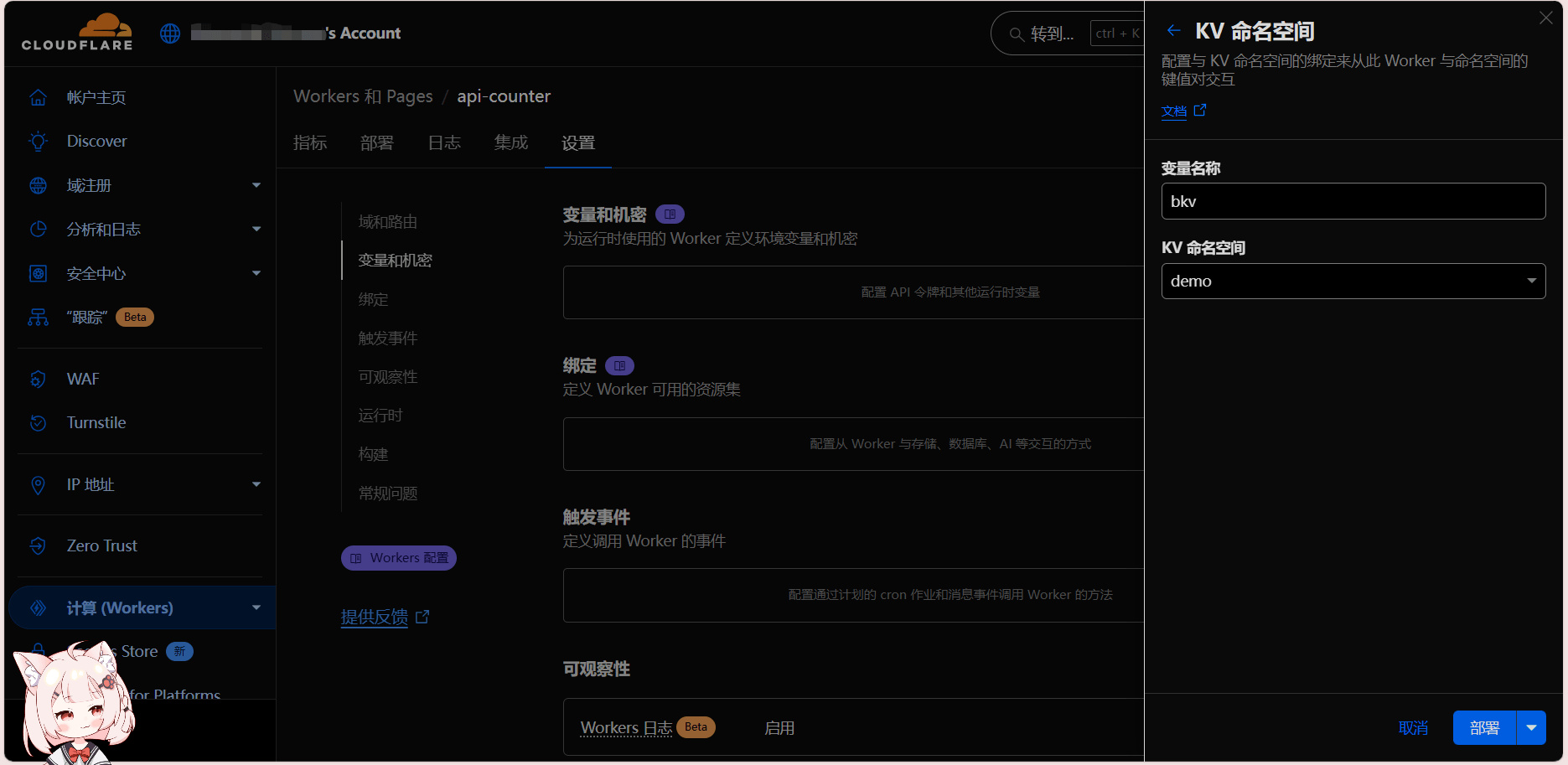
Task: Click the Discover lightbulb icon
Action: point(38,142)
